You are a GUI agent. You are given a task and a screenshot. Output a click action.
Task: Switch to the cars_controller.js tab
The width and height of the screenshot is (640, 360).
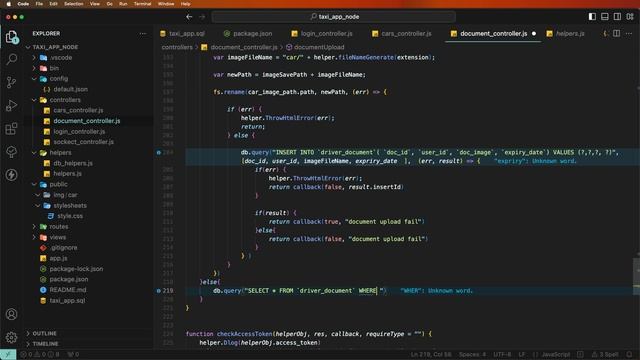[x=402, y=33]
